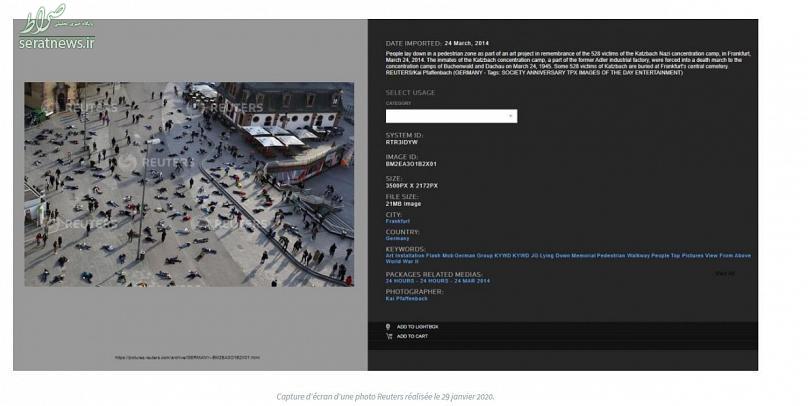Open photographer Kai Pfaffenbach link
Viewport: 808px width, 406px height.
point(407,298)
